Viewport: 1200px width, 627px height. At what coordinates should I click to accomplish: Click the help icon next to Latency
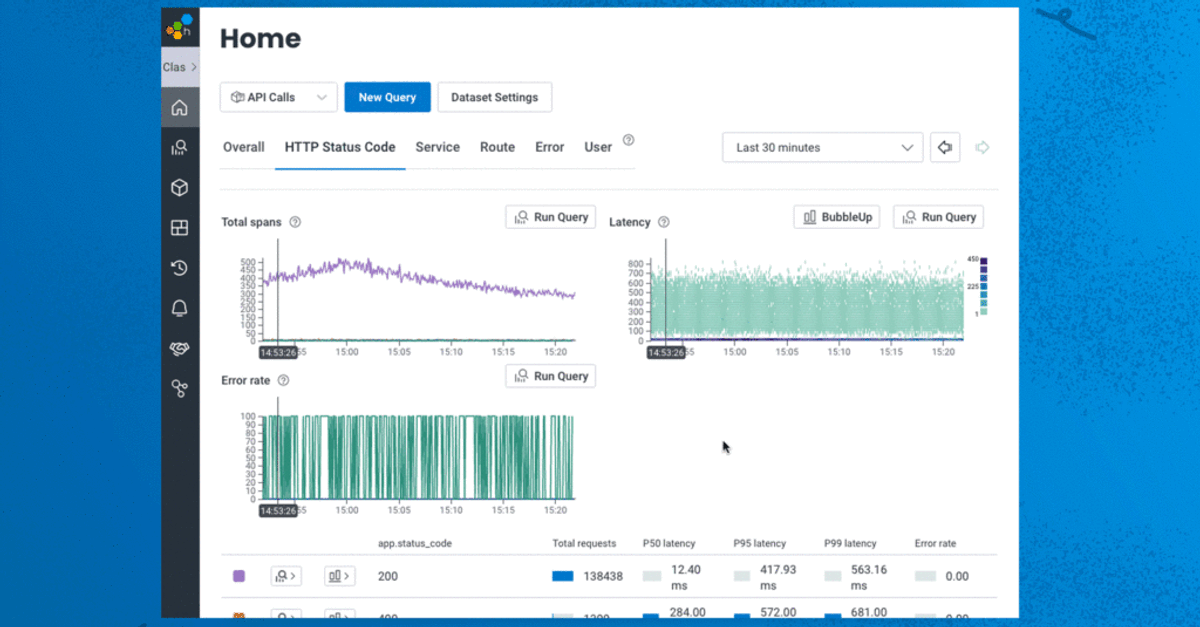664,223
